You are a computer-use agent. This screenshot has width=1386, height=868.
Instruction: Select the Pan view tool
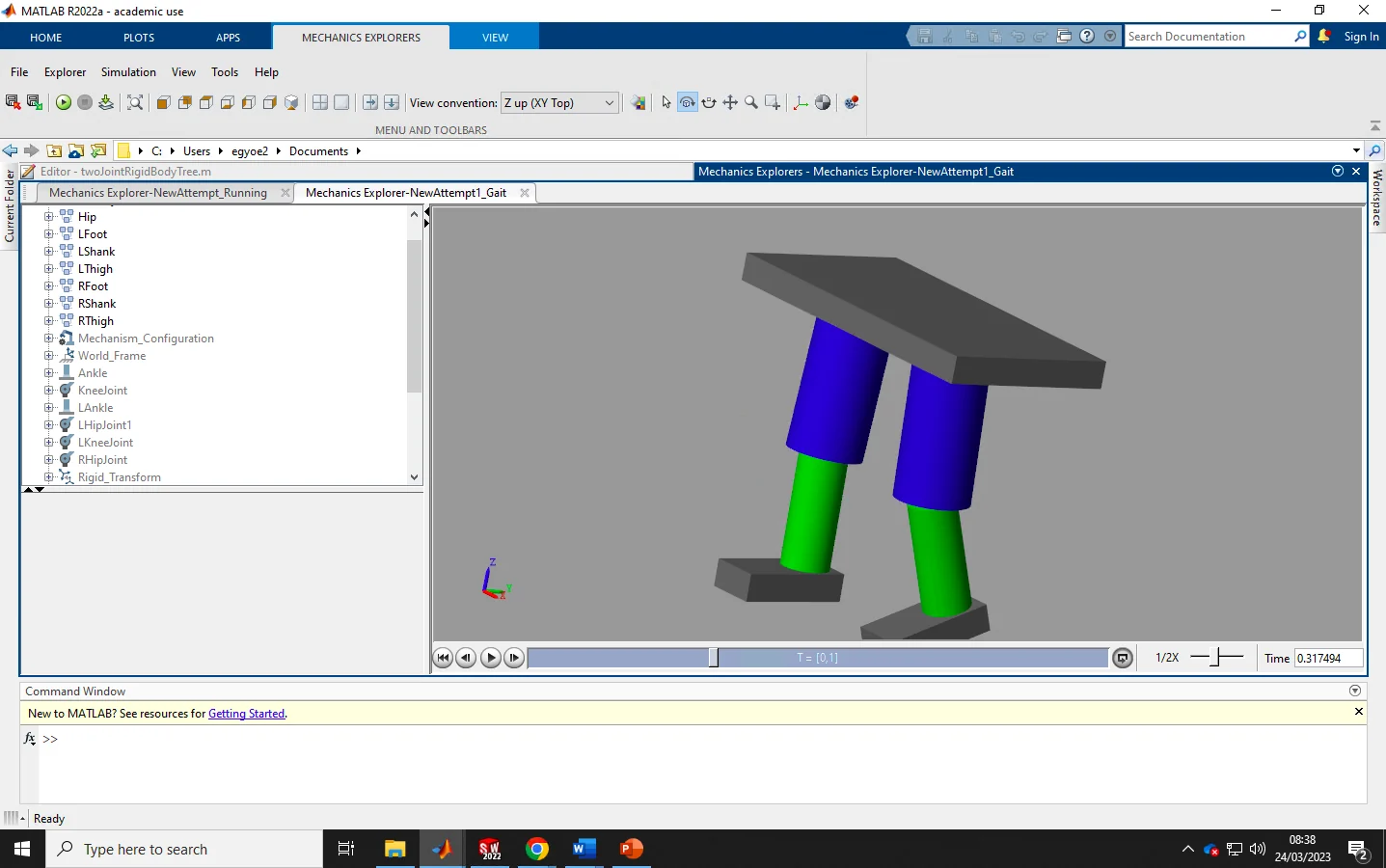point(730,102)
